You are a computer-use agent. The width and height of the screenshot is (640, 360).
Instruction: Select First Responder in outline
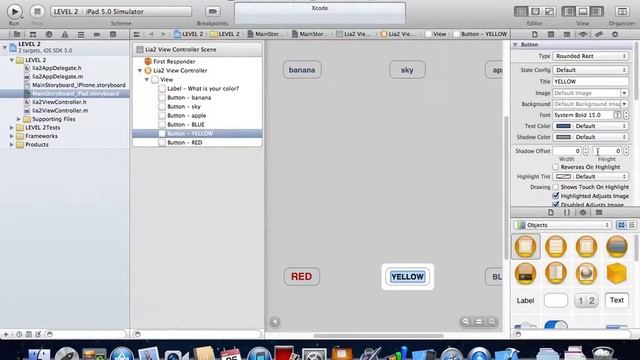tap(174, 62)
